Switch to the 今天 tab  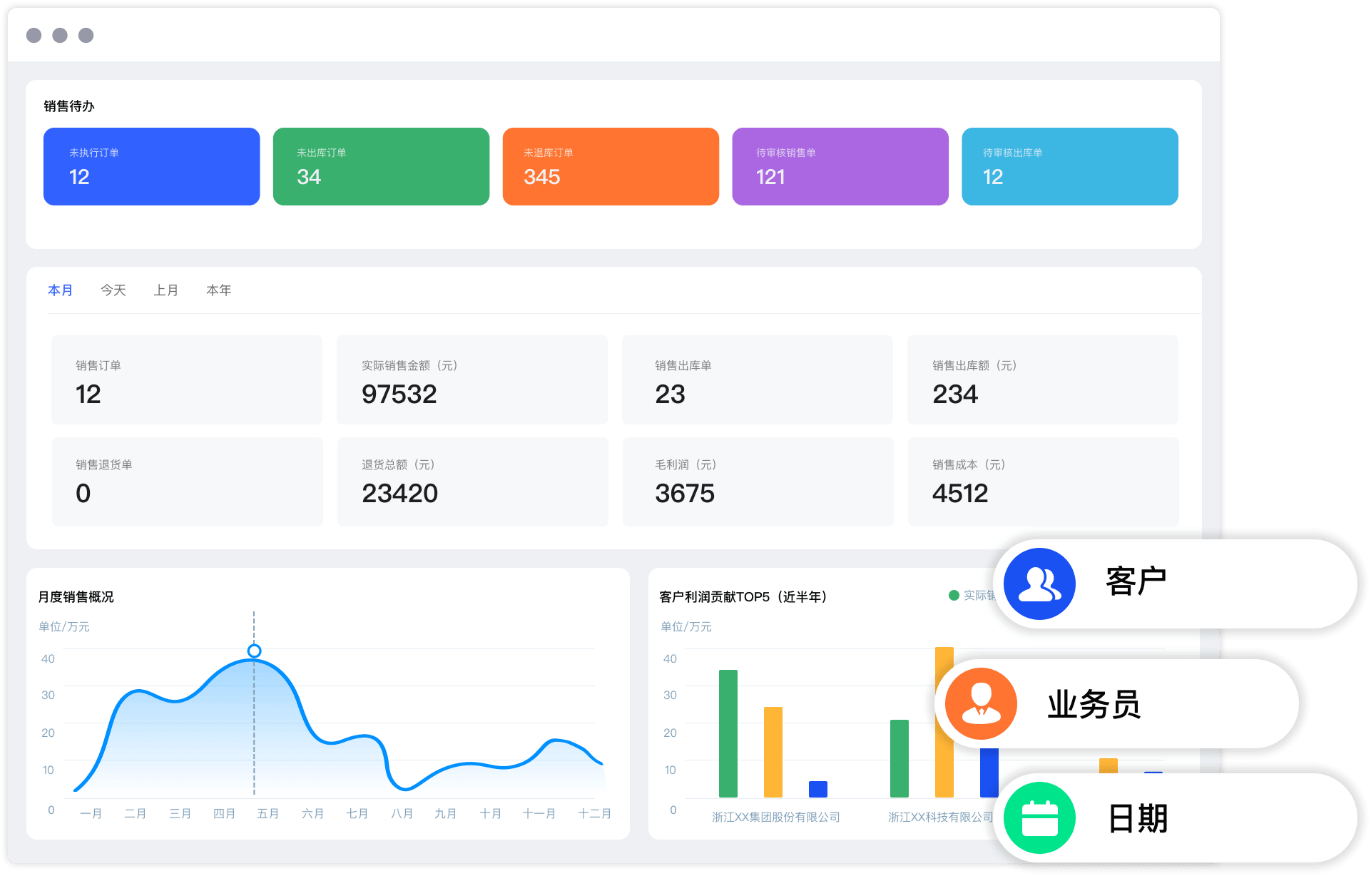click(113, 290)
